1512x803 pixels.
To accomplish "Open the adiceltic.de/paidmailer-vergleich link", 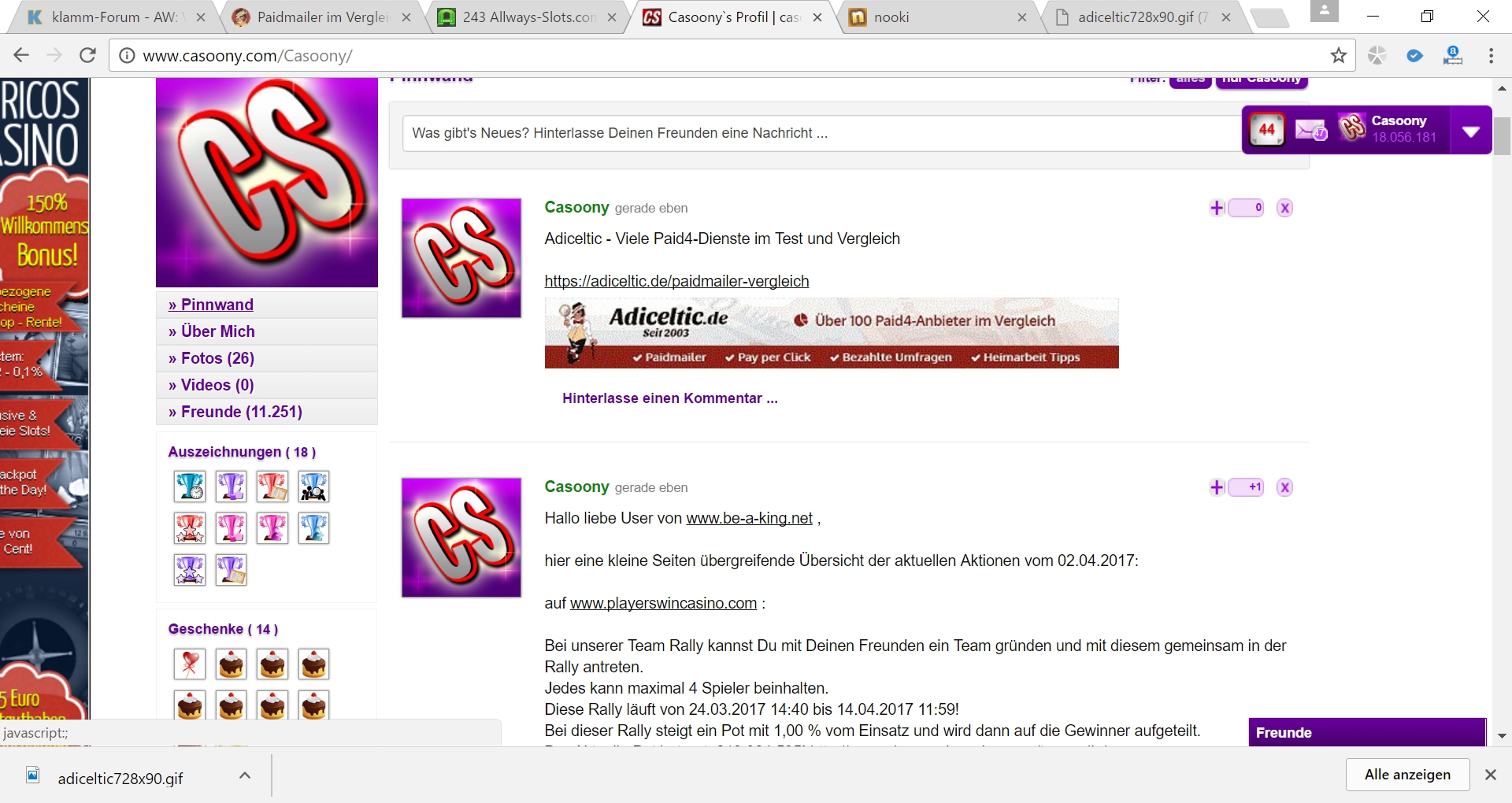I will coord(676,281).
